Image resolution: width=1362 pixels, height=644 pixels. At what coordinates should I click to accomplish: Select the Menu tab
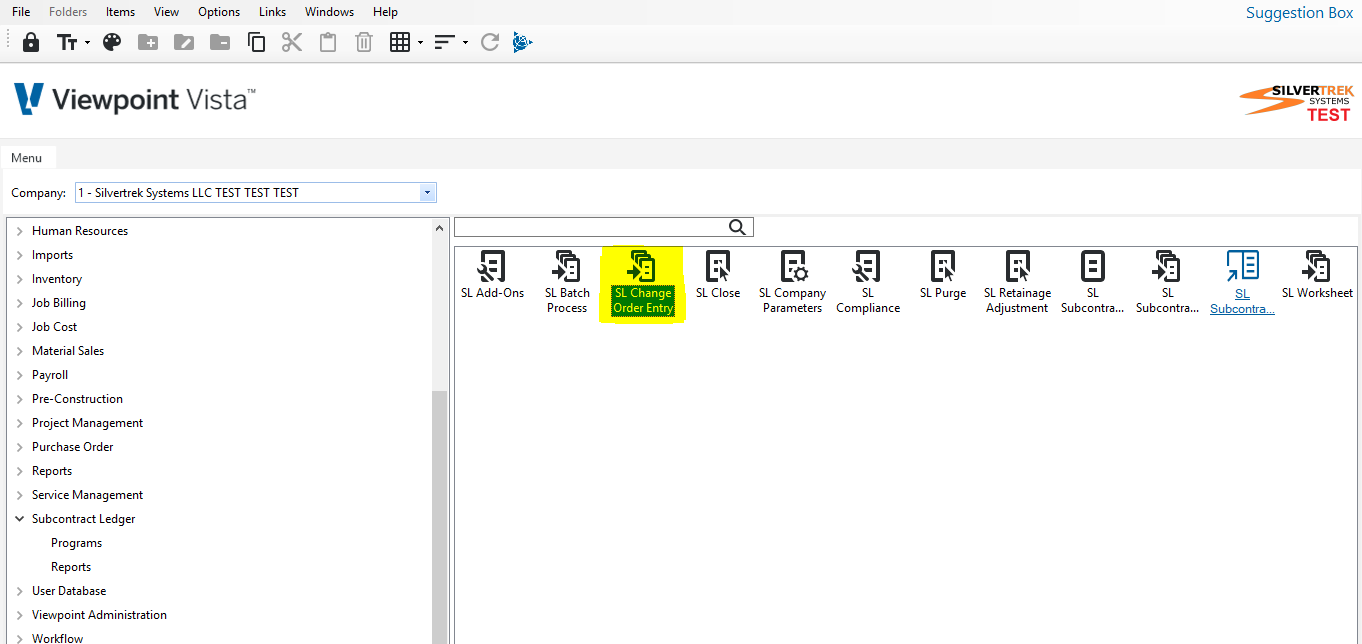pyautogui.click(x=27, y=158)
